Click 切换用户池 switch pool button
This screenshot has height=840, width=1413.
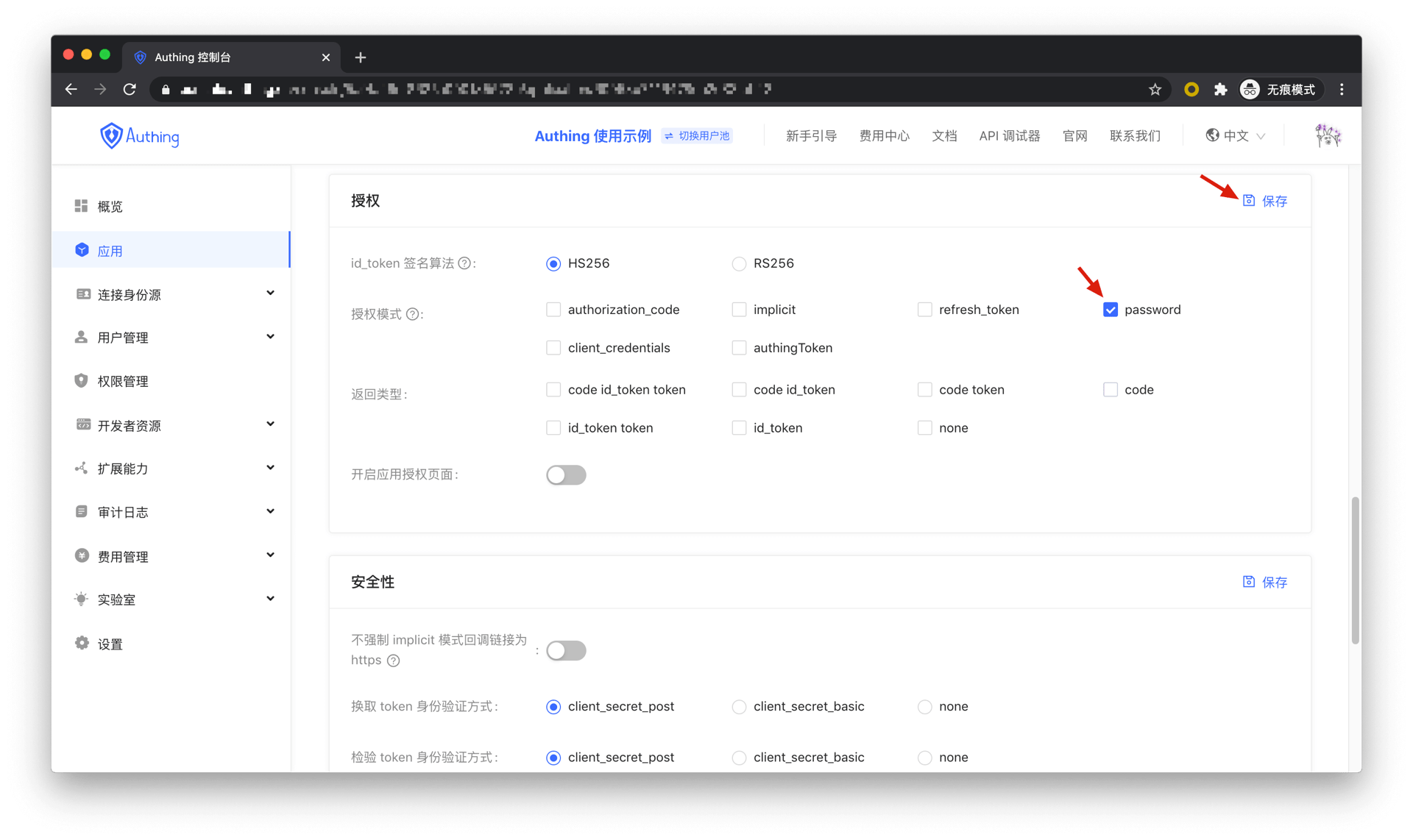coord(697,136)
